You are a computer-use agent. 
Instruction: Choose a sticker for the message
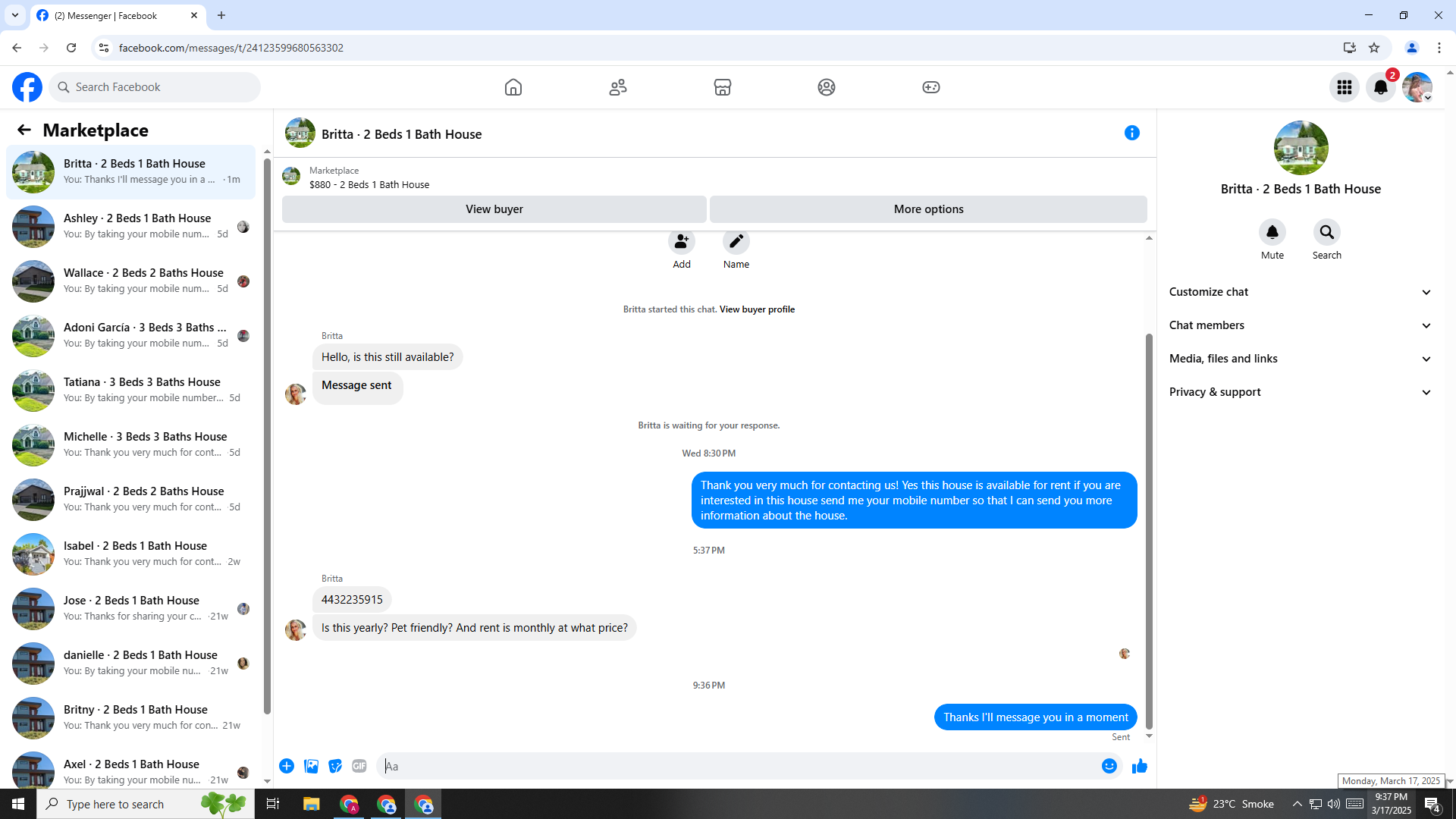[335, 767]
